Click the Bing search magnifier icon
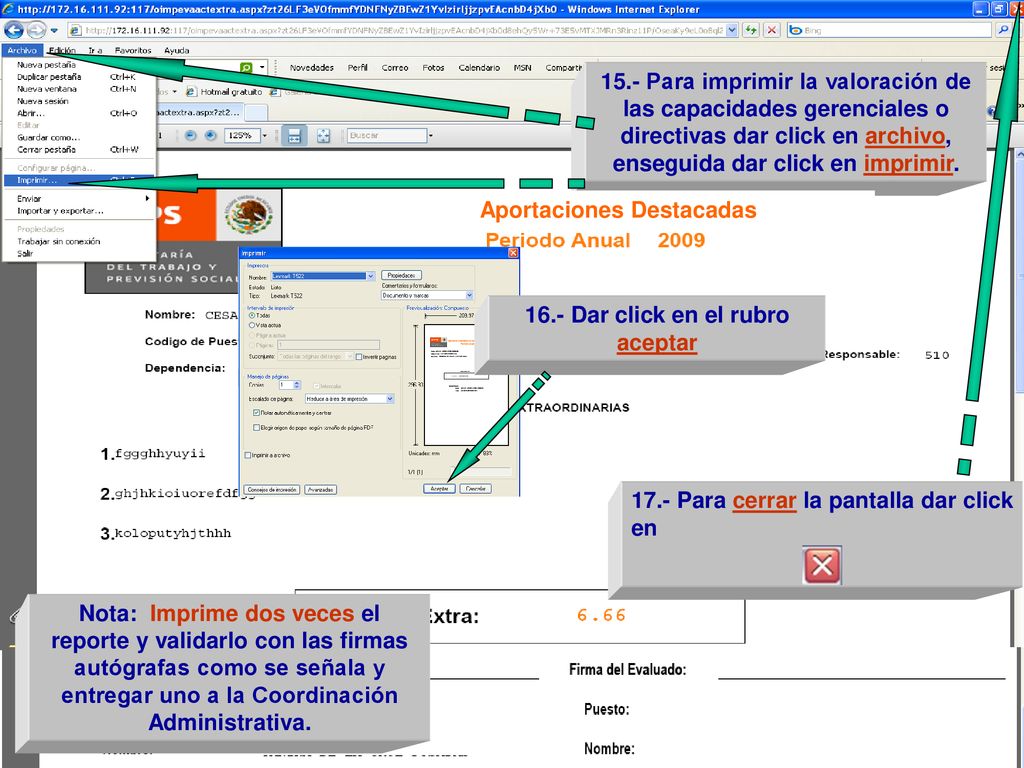The width and height of the screenshot is (1024, 768). (x=1002, y=30)
